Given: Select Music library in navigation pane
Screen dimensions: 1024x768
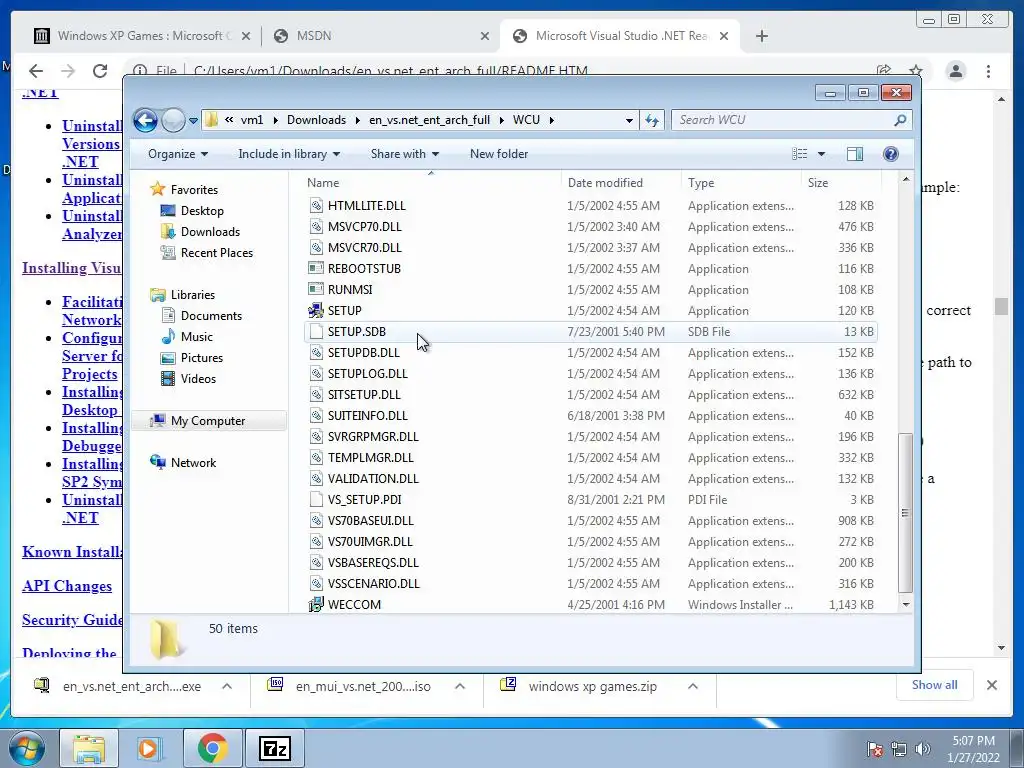Looking at the screenshot, I should click(x=196, y=337).
